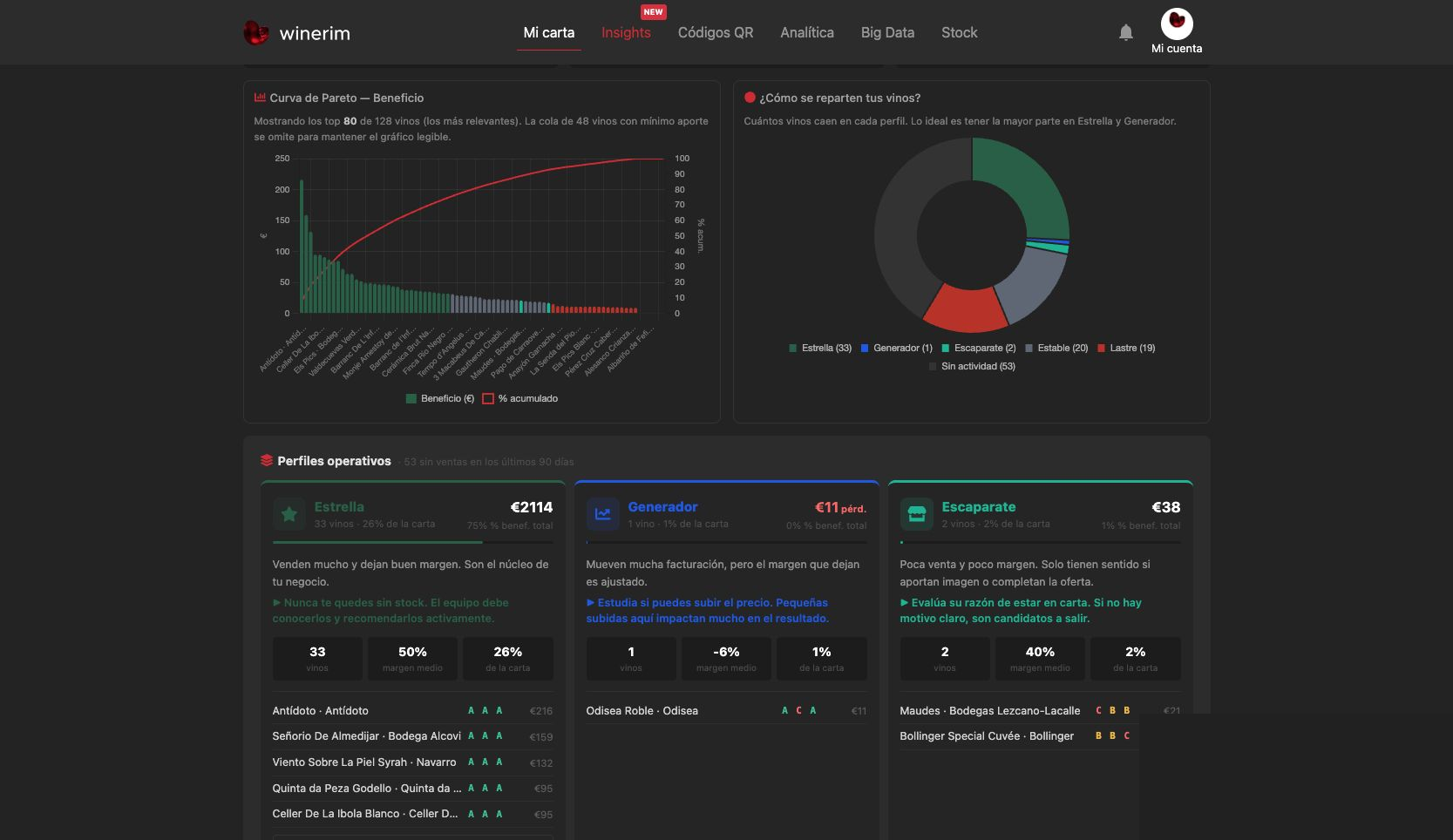Toggle the Beneficio (€) legend series
Image resolution: width=1453 pixels, height=840 pixels.
pos(440,398)
